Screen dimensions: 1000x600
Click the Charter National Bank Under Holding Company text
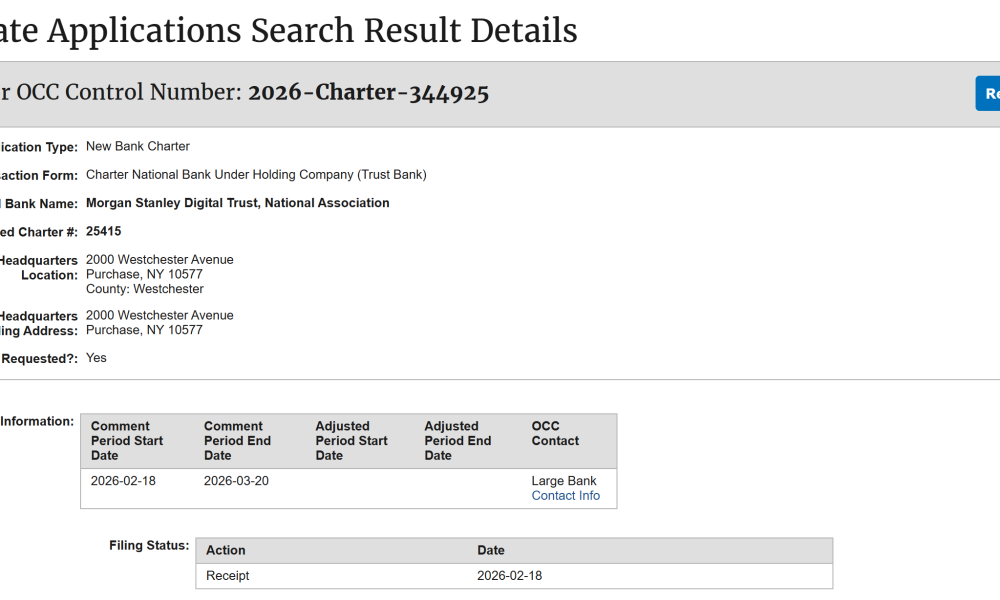point(256,175)
